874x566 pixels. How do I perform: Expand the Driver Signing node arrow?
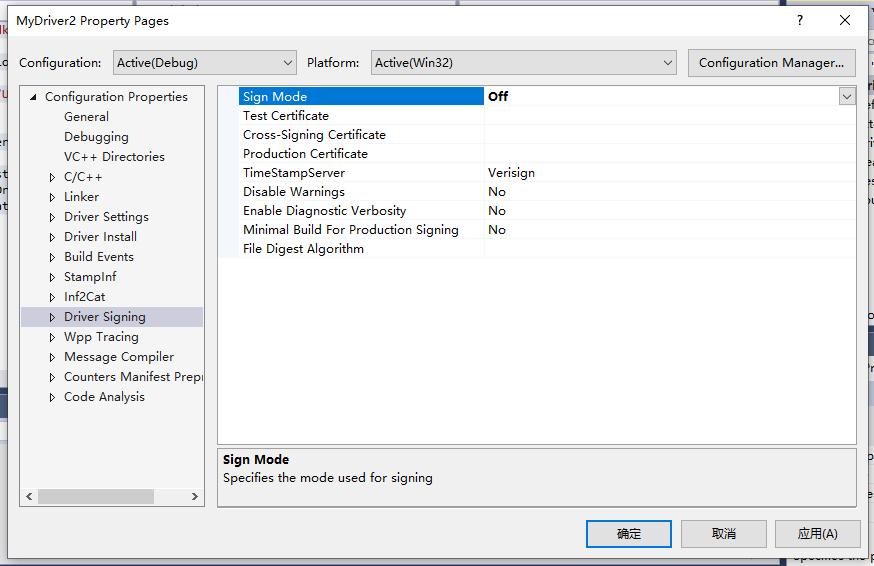(x=52, y=317)
